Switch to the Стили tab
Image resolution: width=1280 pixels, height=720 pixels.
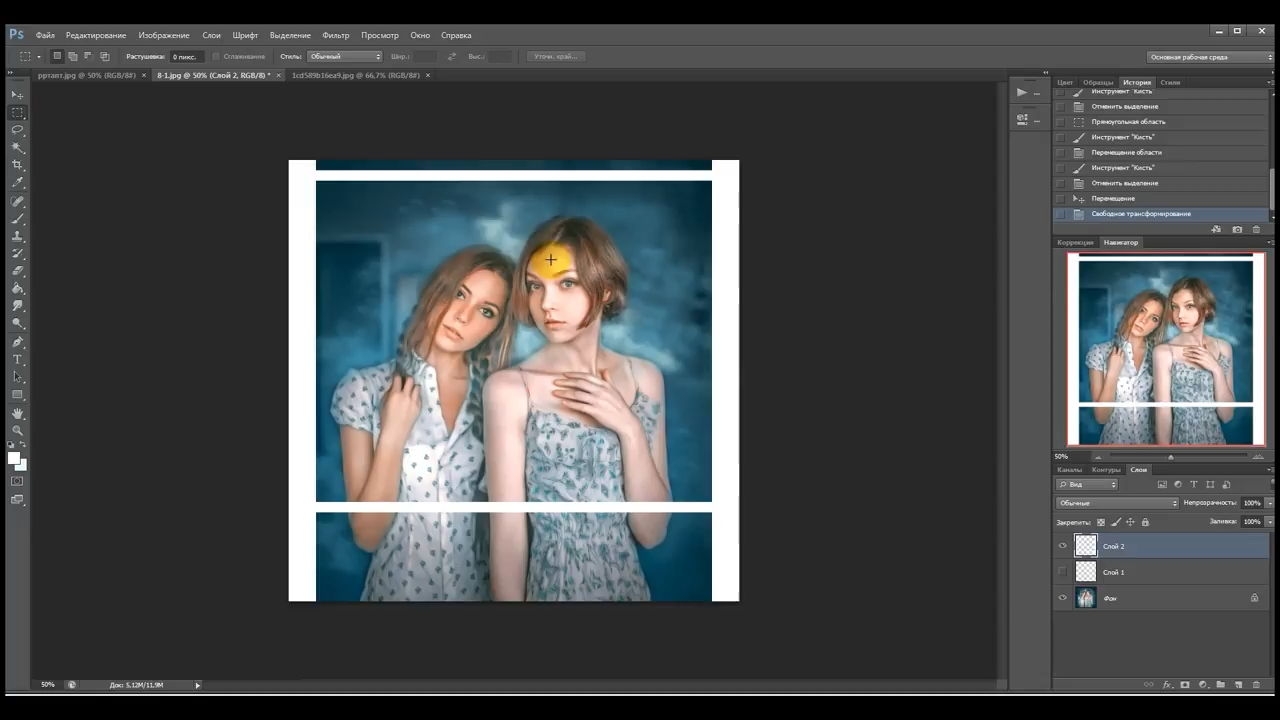click(x=1170, y=83)
